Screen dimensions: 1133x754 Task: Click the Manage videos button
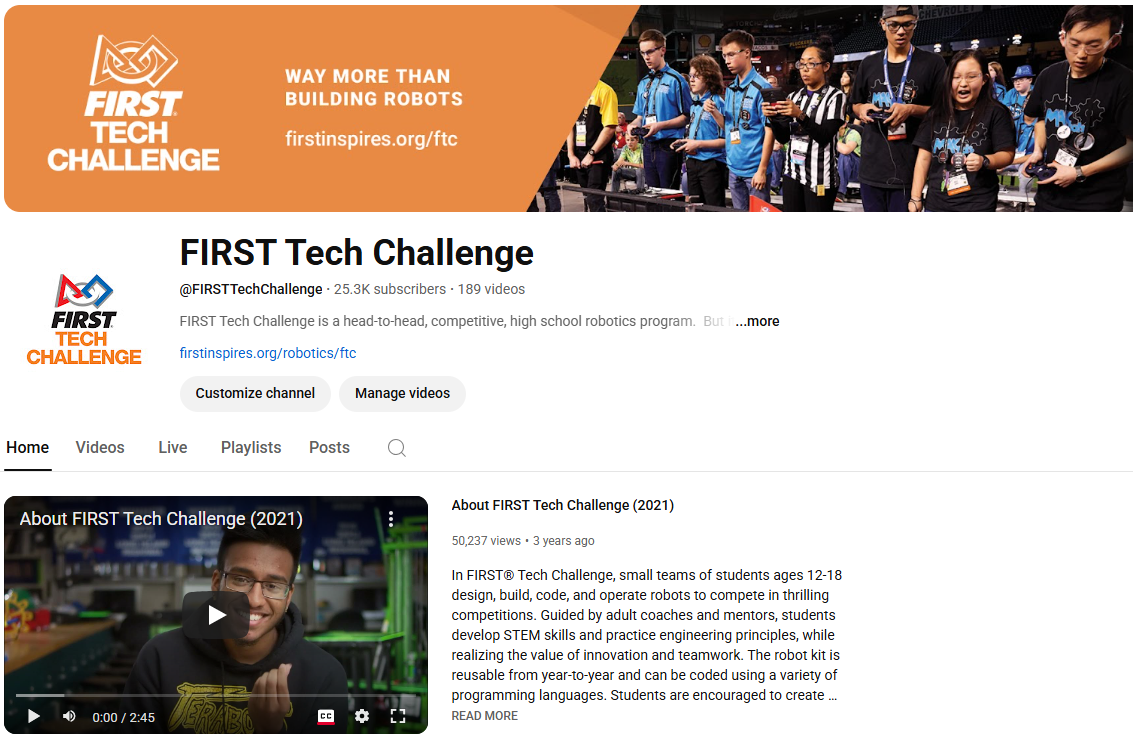[402, 393]
